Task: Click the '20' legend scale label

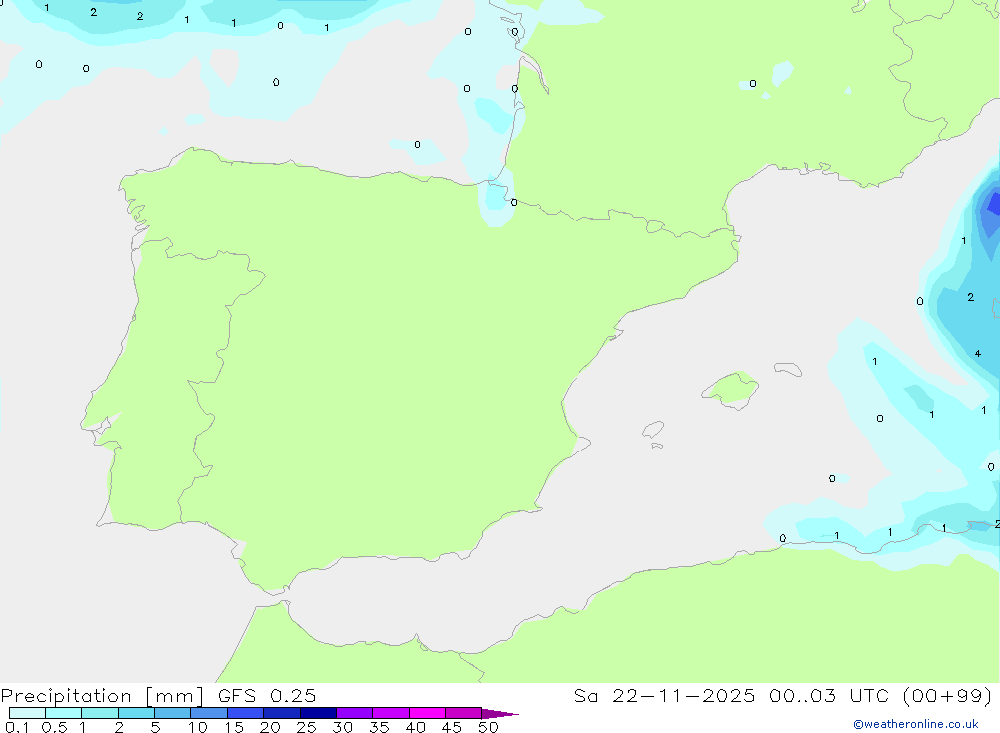Action: coord(270,727)
